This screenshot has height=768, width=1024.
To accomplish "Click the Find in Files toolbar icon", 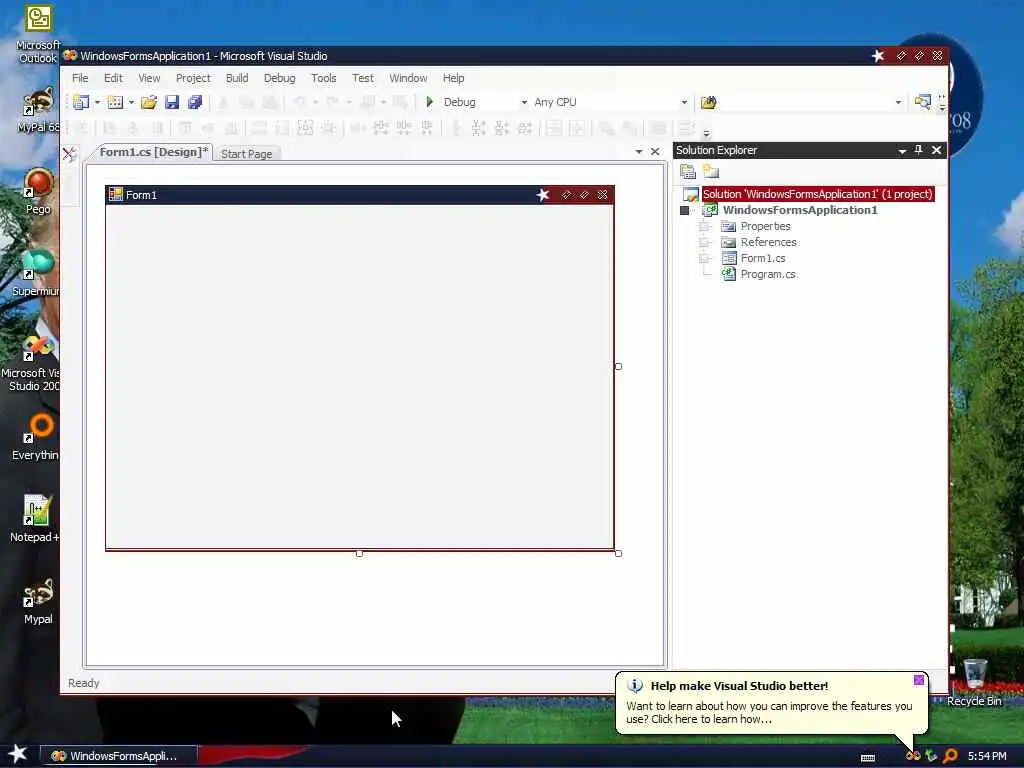I will pos(709,102).
